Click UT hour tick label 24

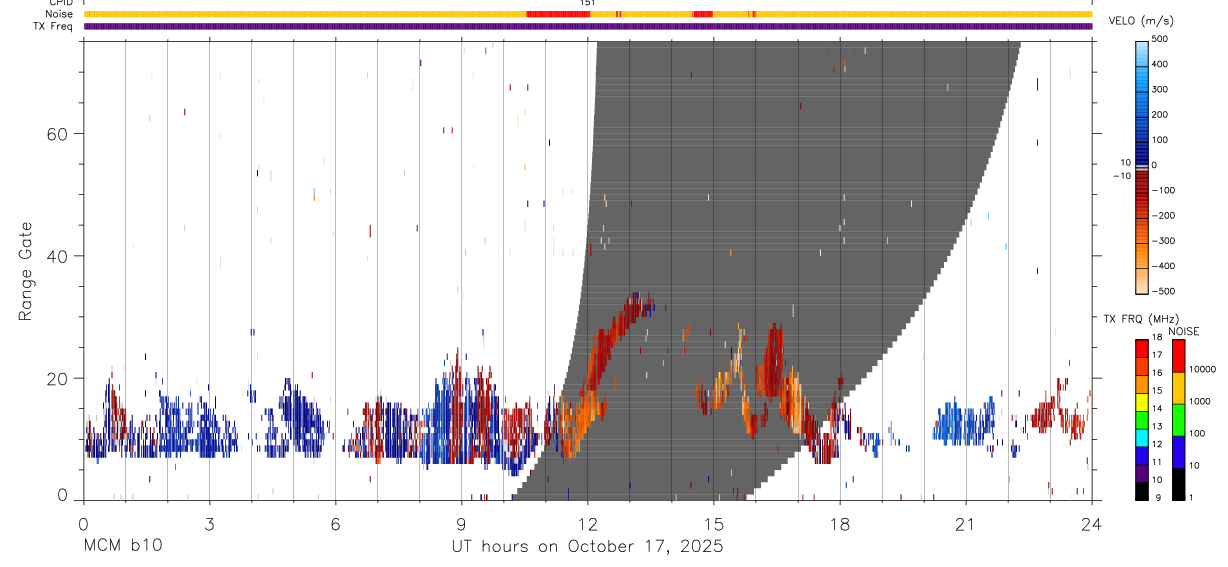coord(1092,524)
